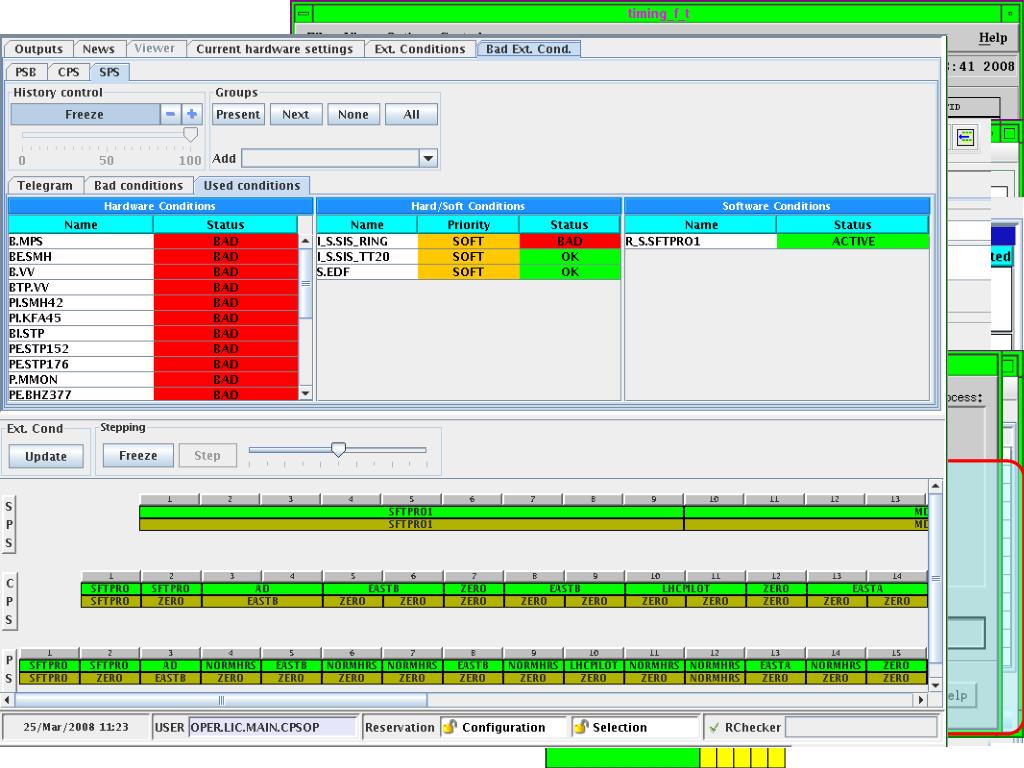Click the minus button in History control
The width and height of the screenshot is (1024, 768).
tap(170, 114)
